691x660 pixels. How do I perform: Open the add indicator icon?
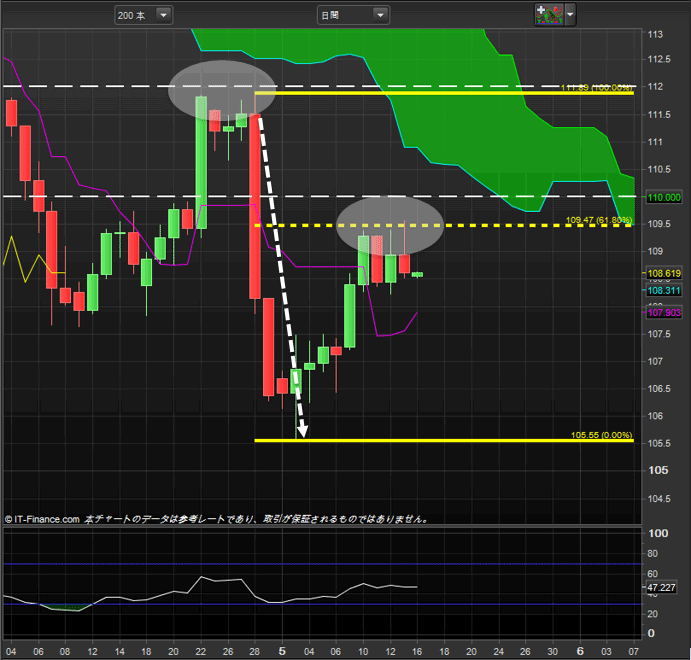tap(549, 15)
